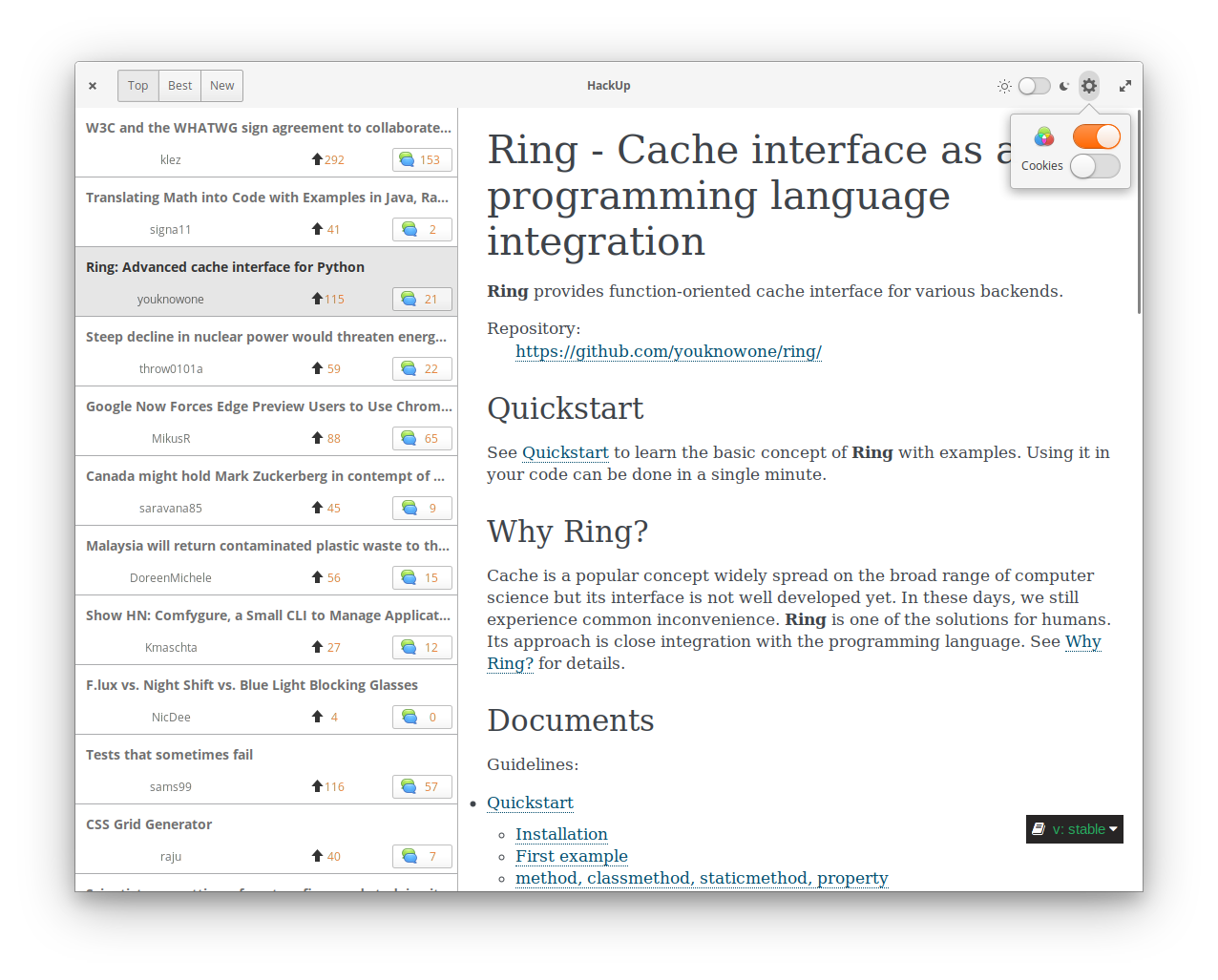The height and width of the screenshot is (980, 1218).
Task: Open 9 comments on Zuckerberg story
Action: [x=422, y=508]
